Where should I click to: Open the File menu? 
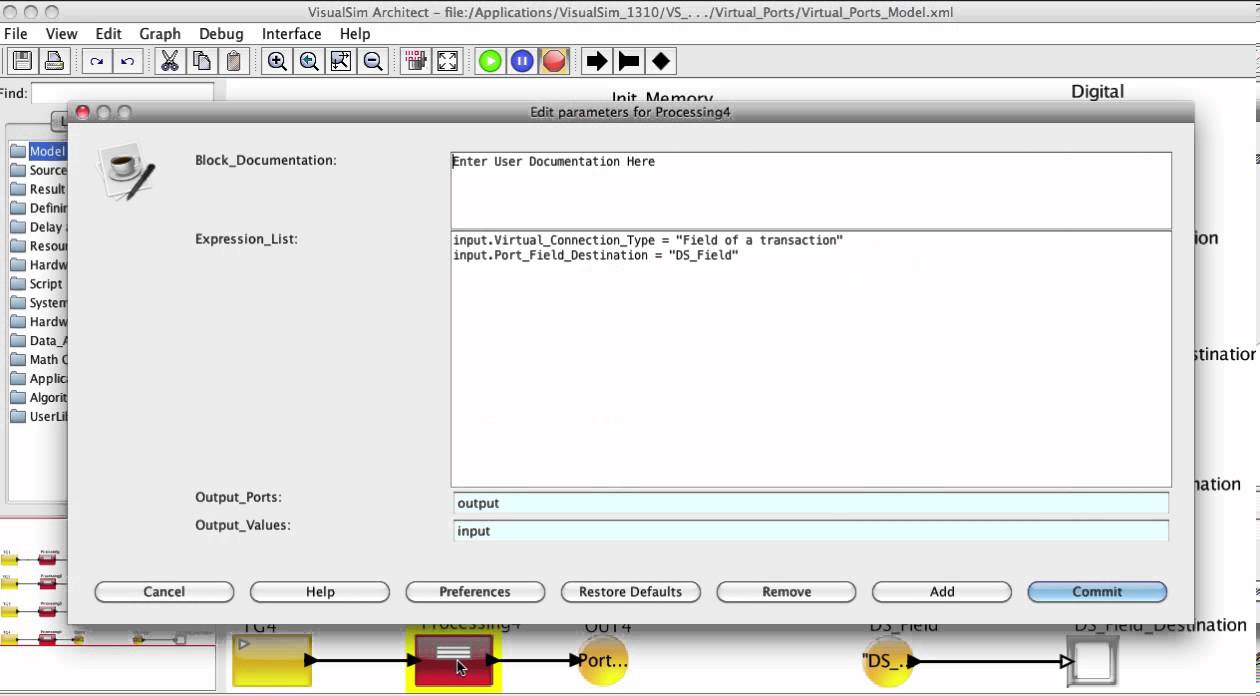pyautogui.click(x=16, y=33)
